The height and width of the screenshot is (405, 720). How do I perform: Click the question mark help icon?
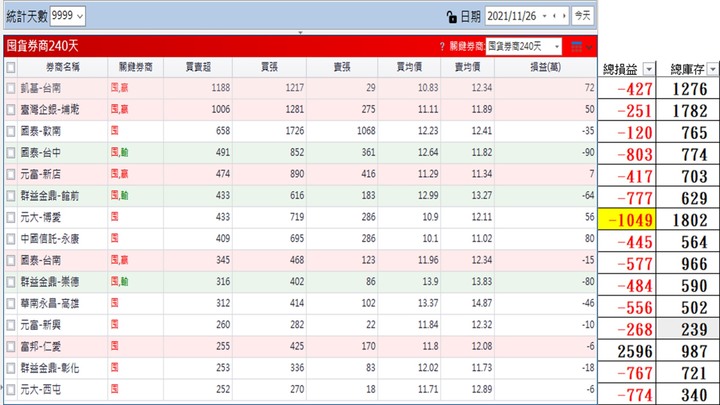click(442, 46)
